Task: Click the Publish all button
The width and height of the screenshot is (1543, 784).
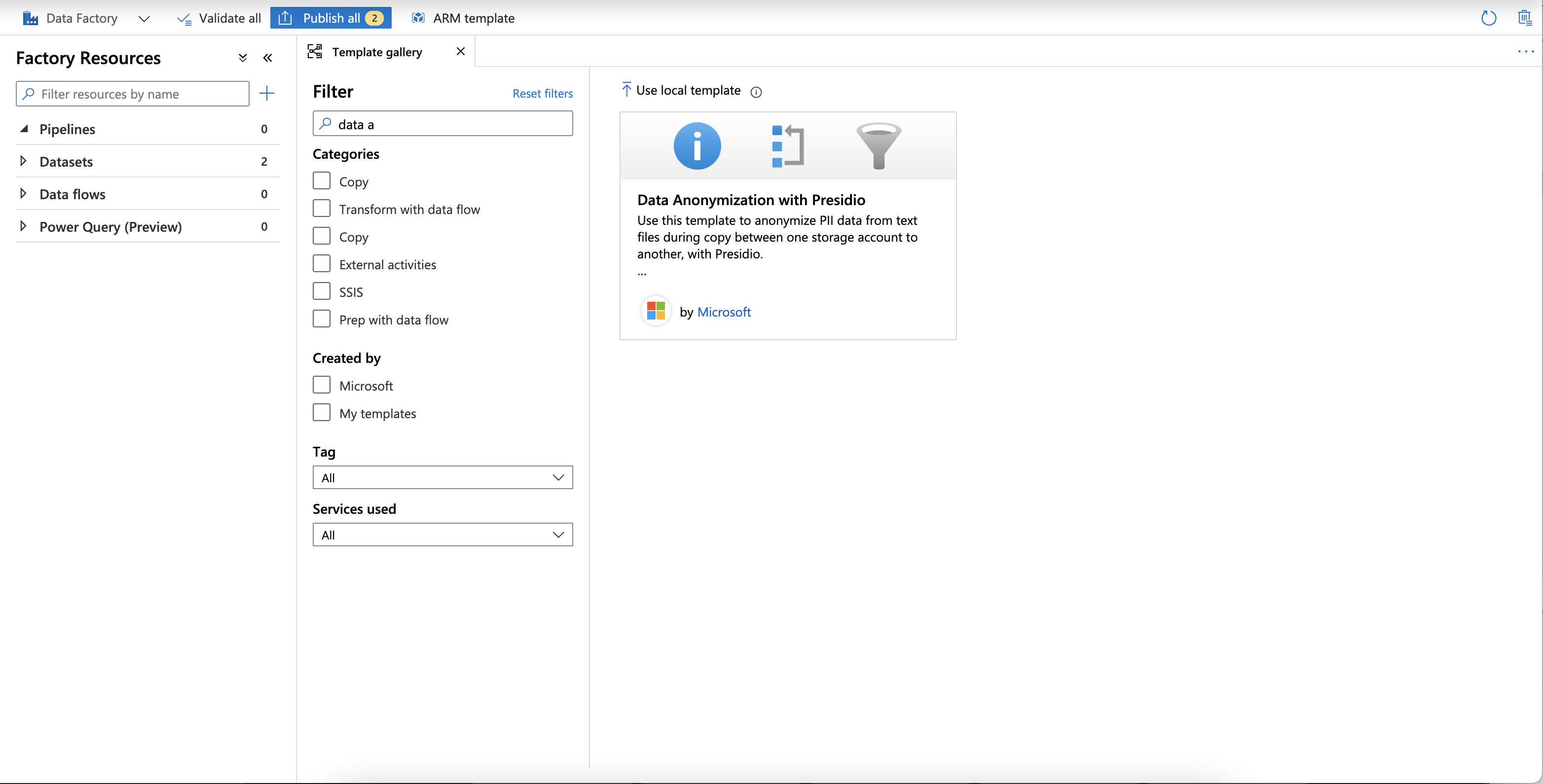Action: coord(331,18)
